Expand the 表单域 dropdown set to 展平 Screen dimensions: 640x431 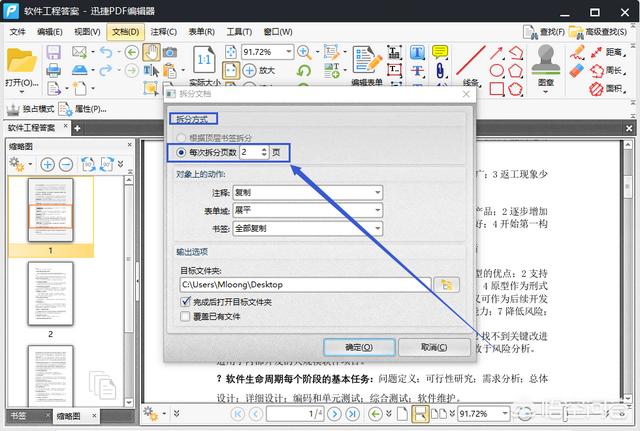click(308, 210)
